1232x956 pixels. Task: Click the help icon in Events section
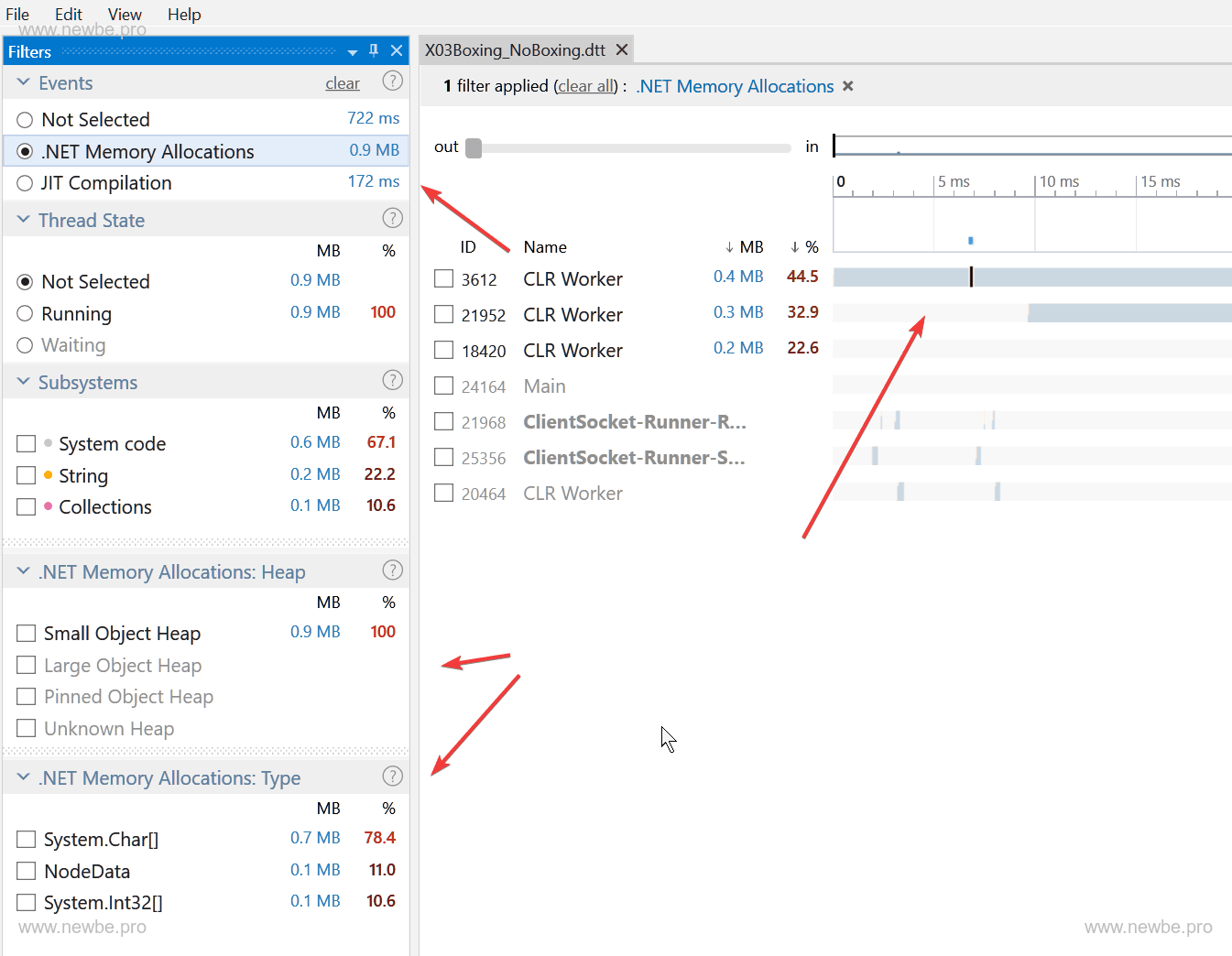coord(392,81)
